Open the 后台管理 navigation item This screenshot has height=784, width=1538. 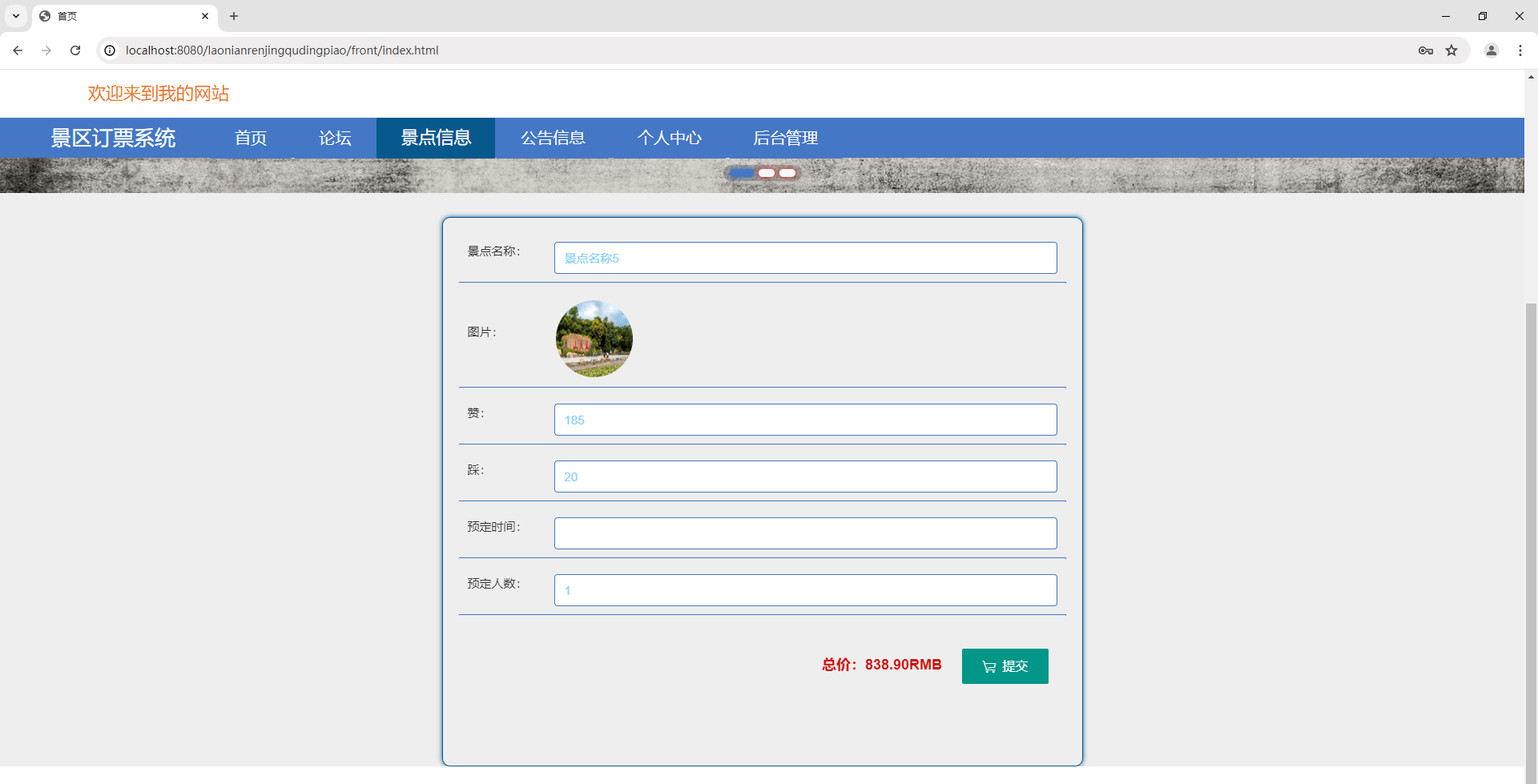pos(785,138)
